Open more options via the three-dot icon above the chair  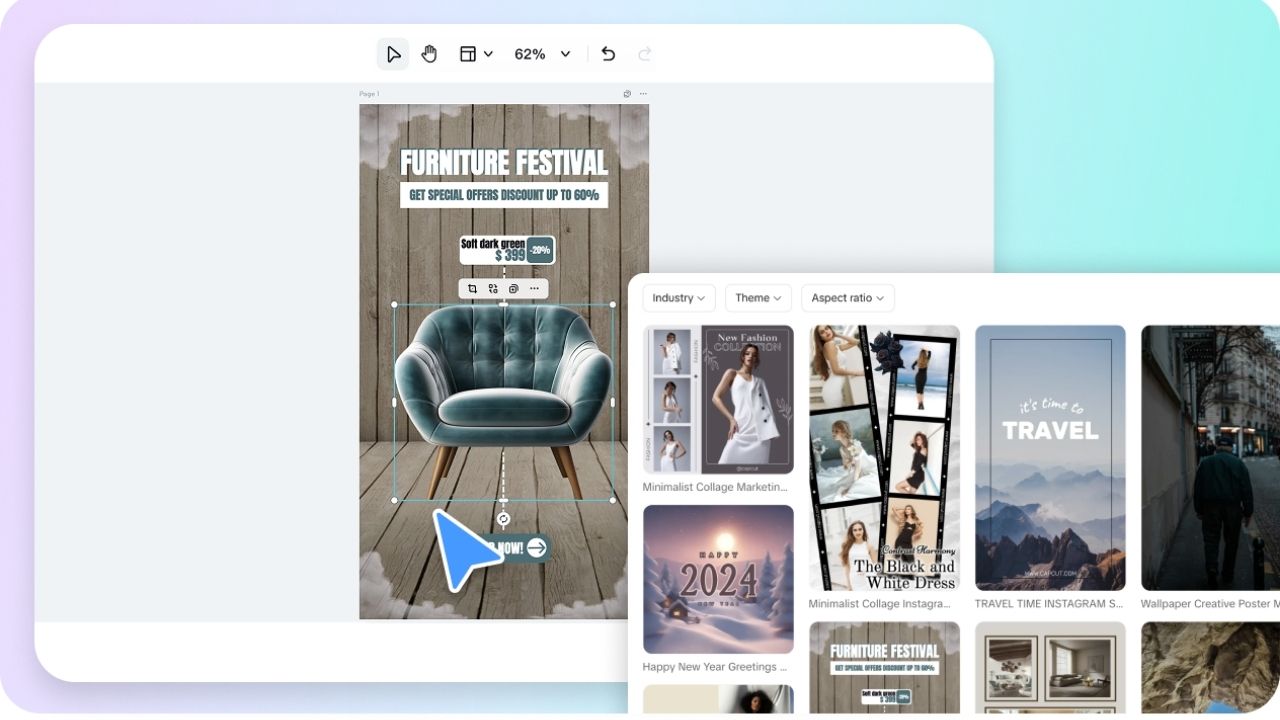tap(535, 288)
